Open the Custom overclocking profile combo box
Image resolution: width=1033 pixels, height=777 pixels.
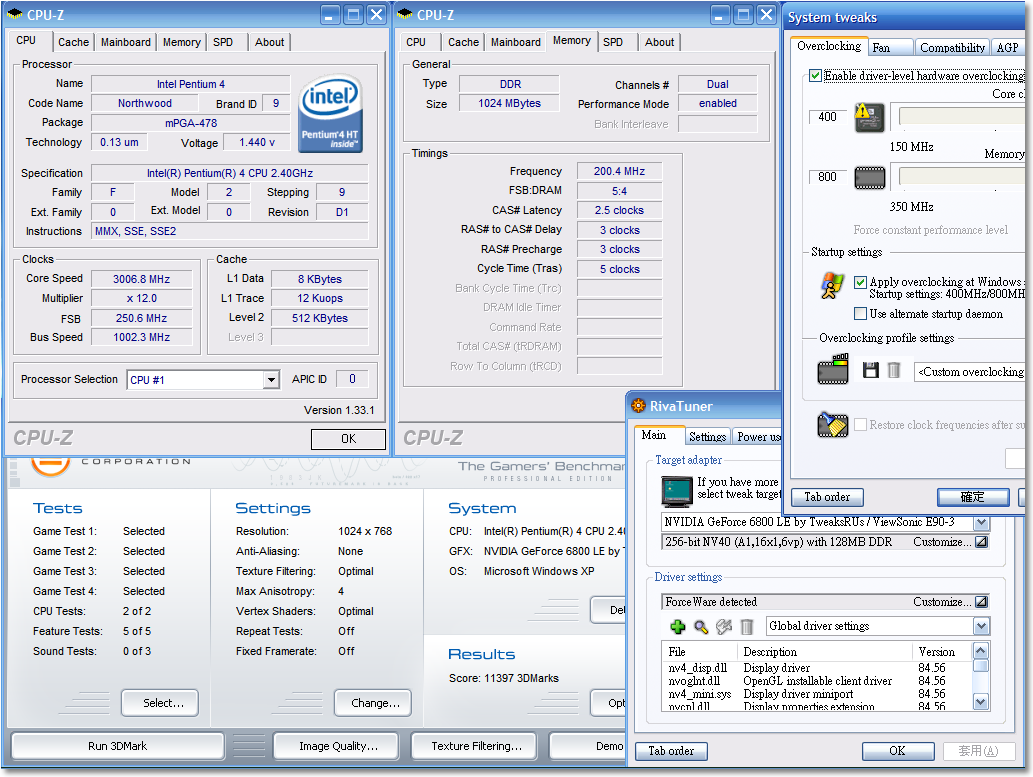point(970,372)
